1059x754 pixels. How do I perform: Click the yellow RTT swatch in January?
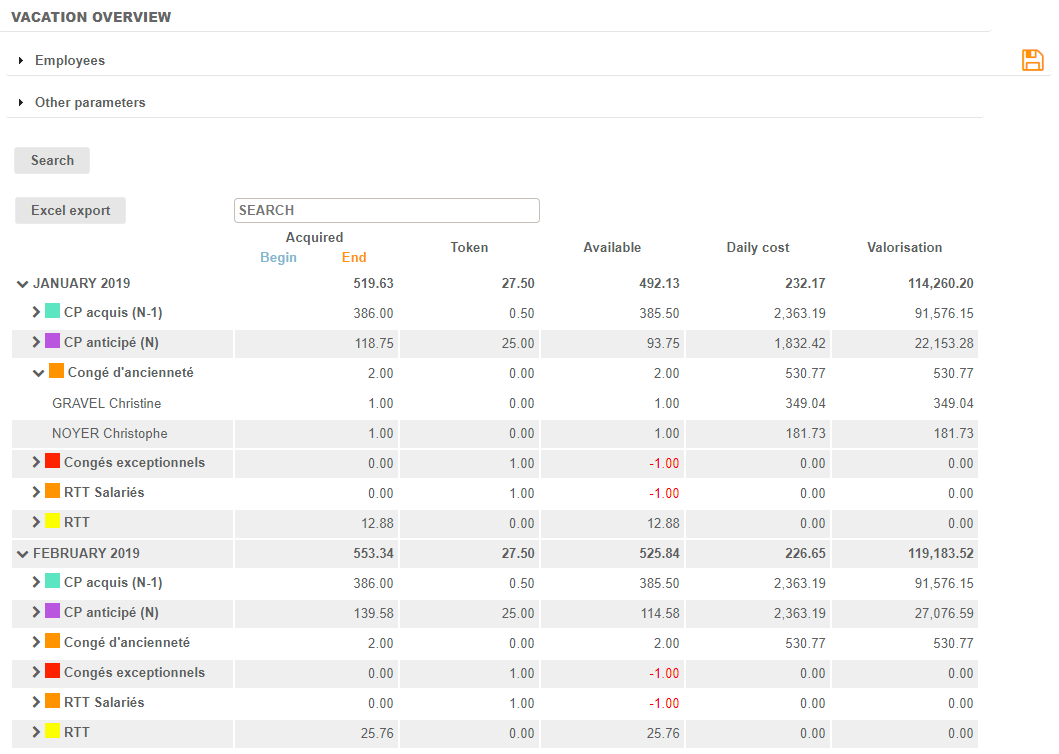(x=53, y=521)
